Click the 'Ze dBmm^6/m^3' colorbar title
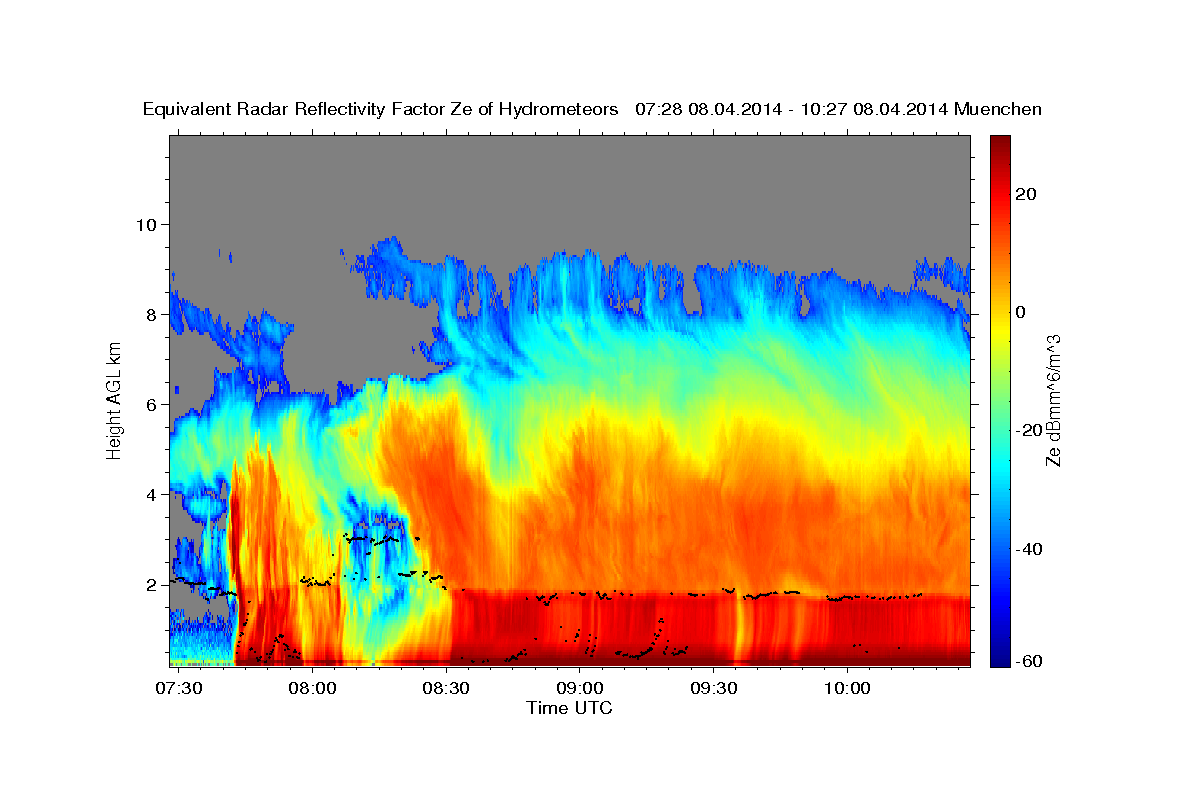This screenshot has width=1200, height=800. click(x=1053, y=401)
